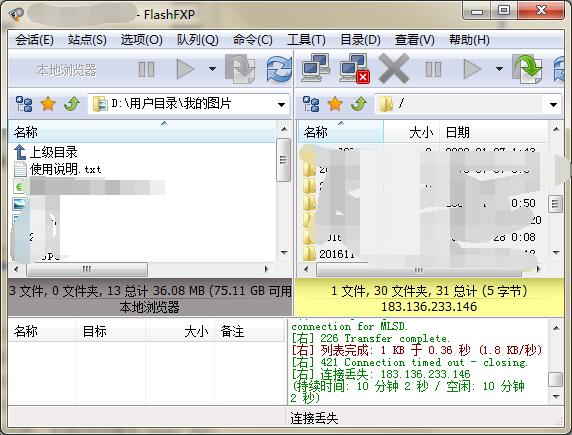
Task: Click the log panel scrollbar thumb
Action: (556, 379)
